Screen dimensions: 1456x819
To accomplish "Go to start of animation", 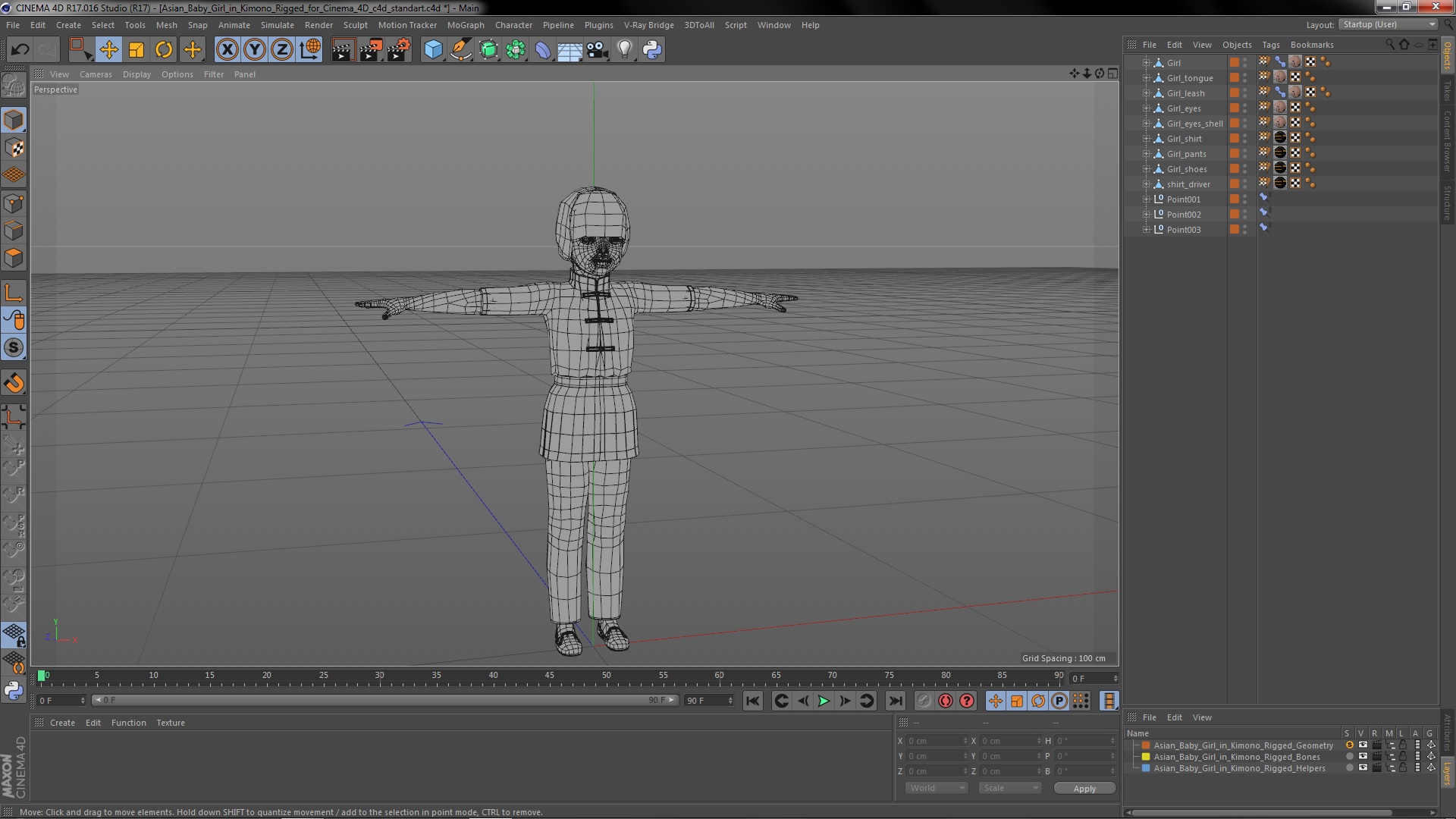I will [752, 701].
